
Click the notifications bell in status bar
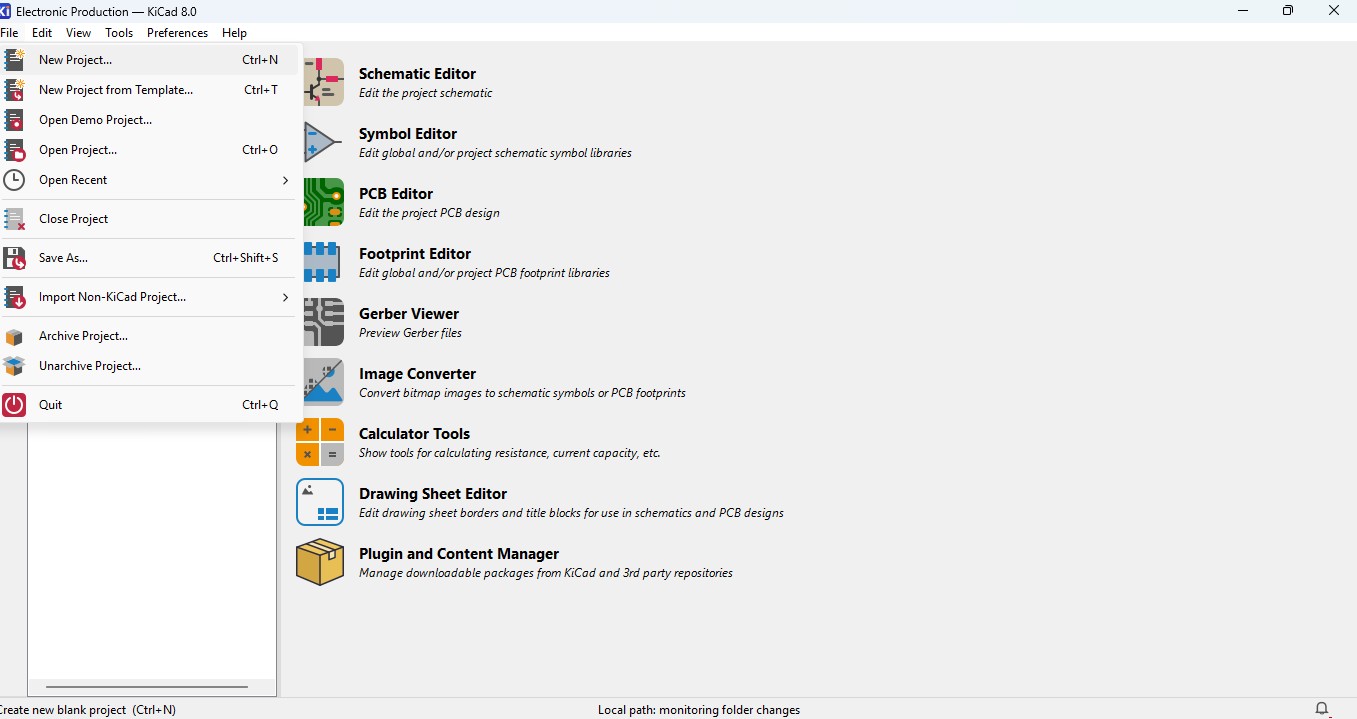(1322, 709)
